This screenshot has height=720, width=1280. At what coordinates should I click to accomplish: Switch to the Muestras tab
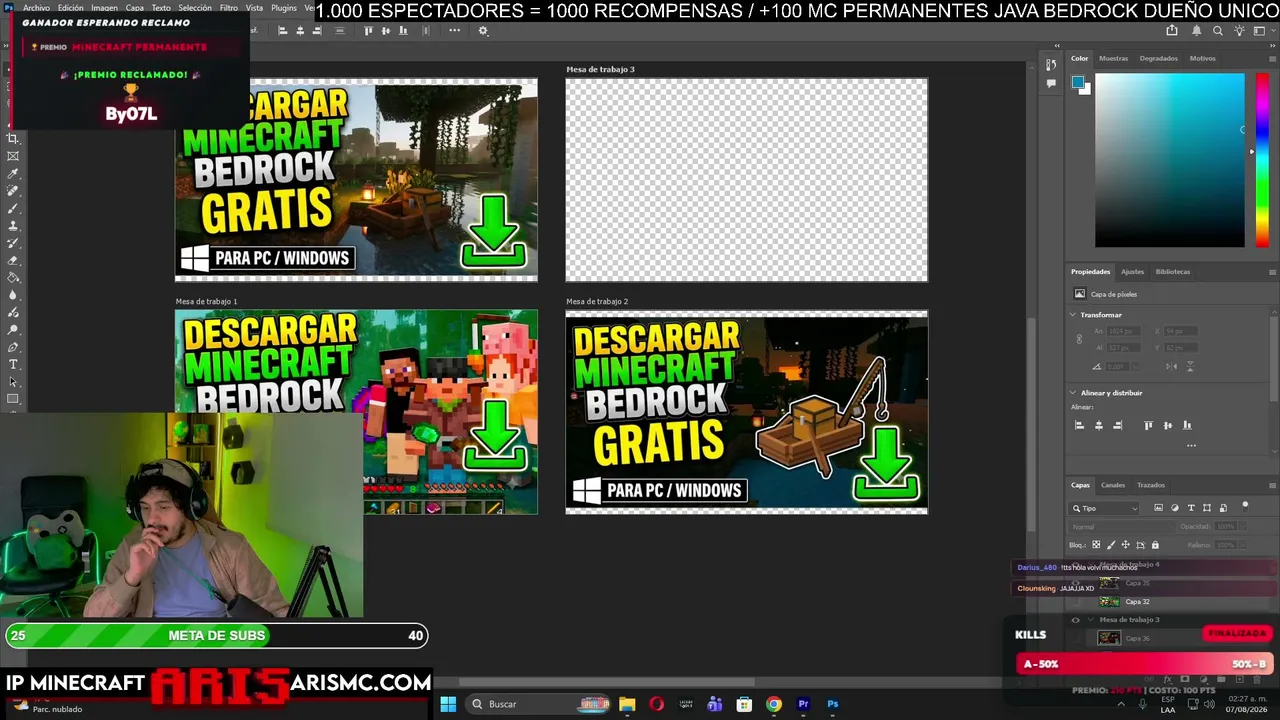(x=1113, y=58)
